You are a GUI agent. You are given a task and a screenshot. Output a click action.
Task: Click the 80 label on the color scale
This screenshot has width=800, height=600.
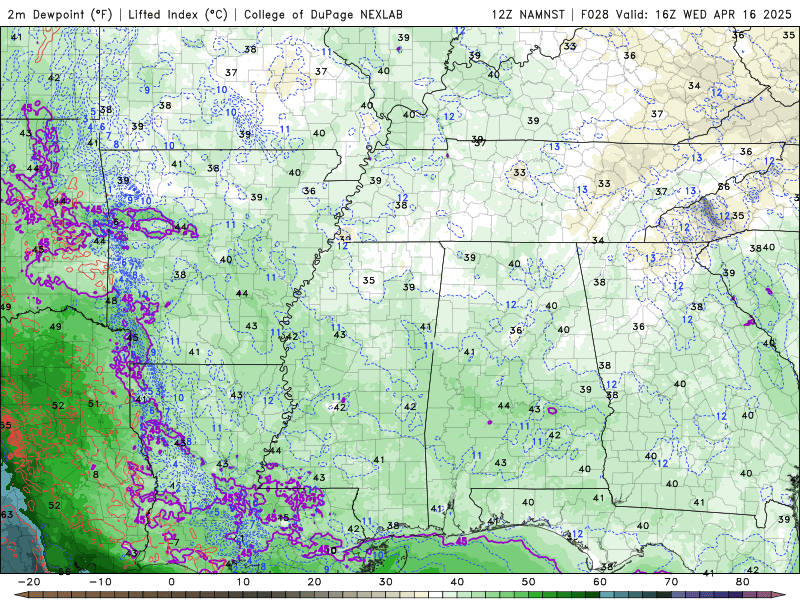(x=743, y=582)
